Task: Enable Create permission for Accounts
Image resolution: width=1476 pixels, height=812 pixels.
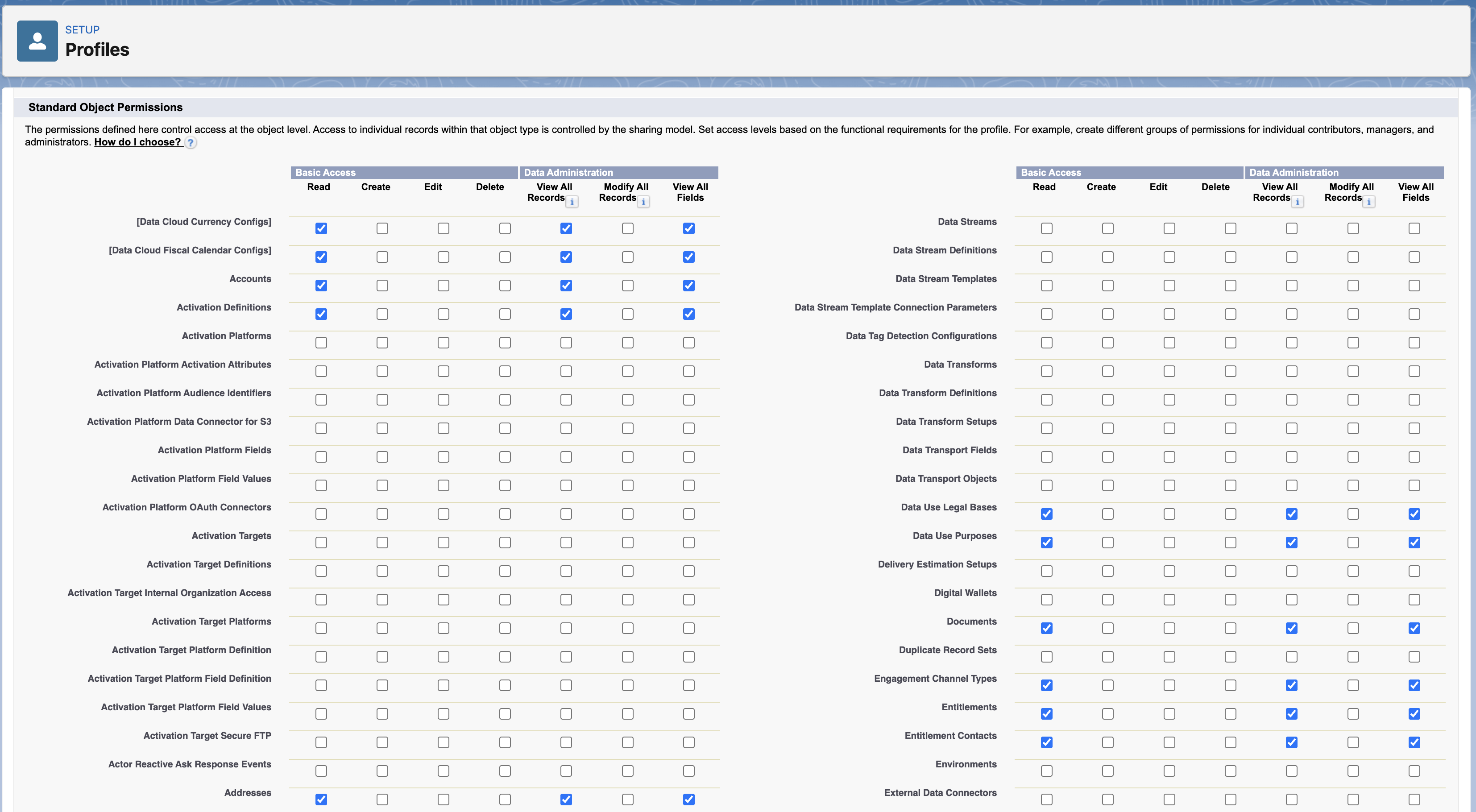Action: [x=382, y=286]
